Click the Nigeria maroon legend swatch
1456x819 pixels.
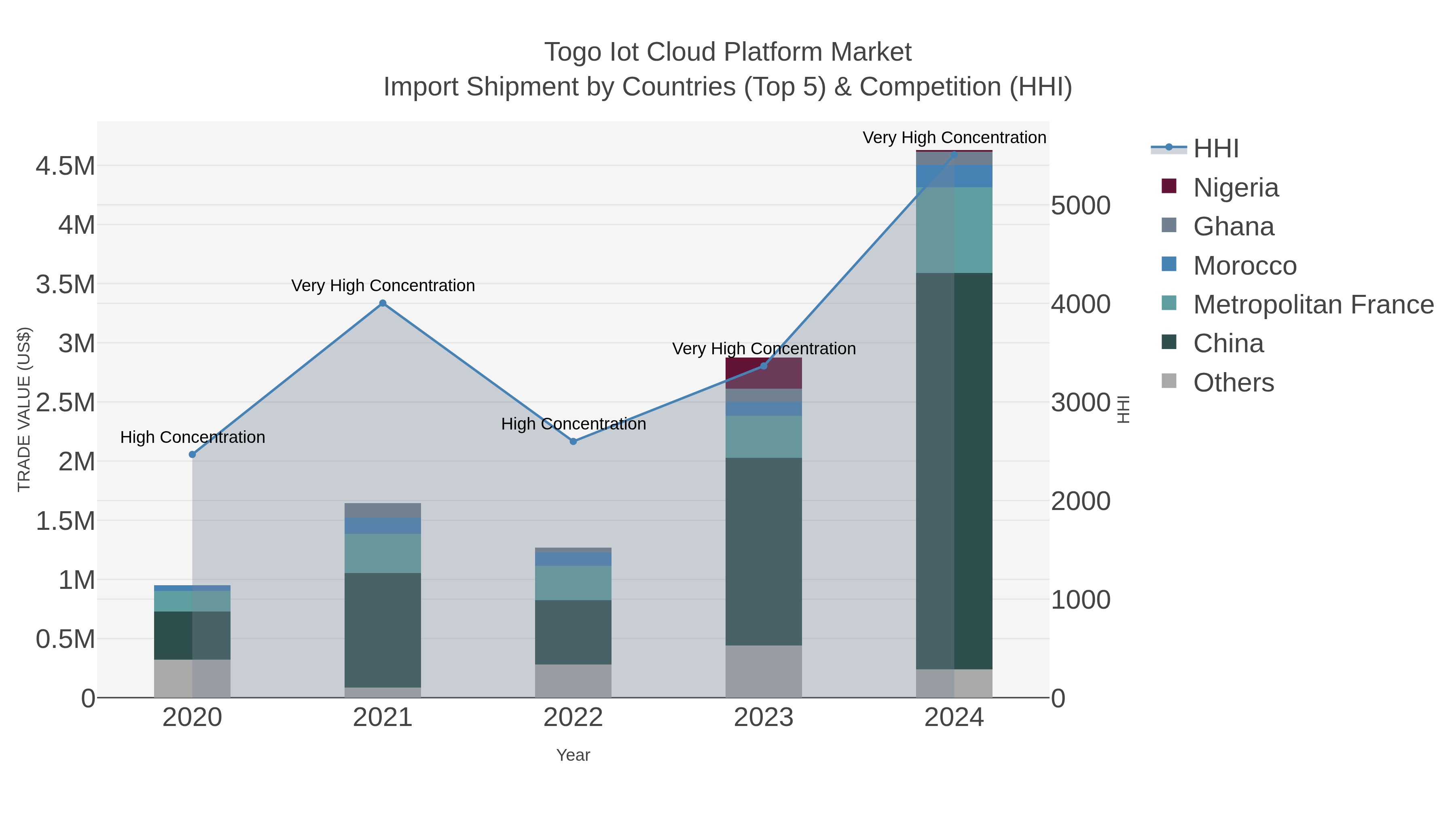pos(1169,186)
